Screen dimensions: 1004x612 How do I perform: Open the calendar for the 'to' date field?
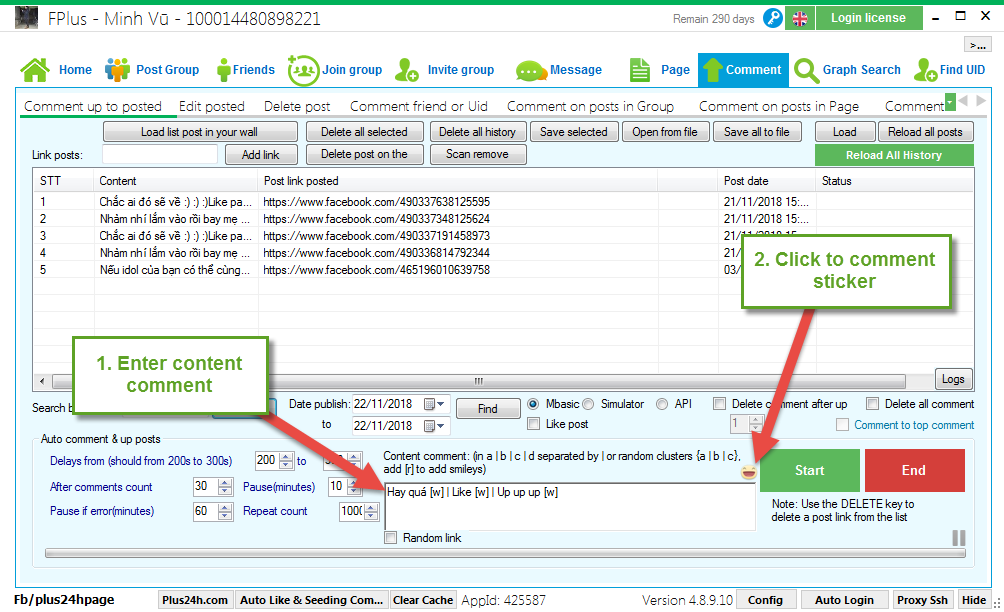point(434,426)
